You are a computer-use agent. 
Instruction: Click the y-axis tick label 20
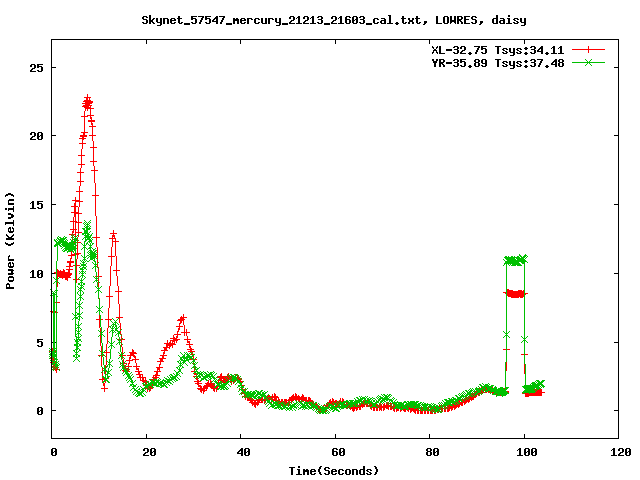[36, 136]
